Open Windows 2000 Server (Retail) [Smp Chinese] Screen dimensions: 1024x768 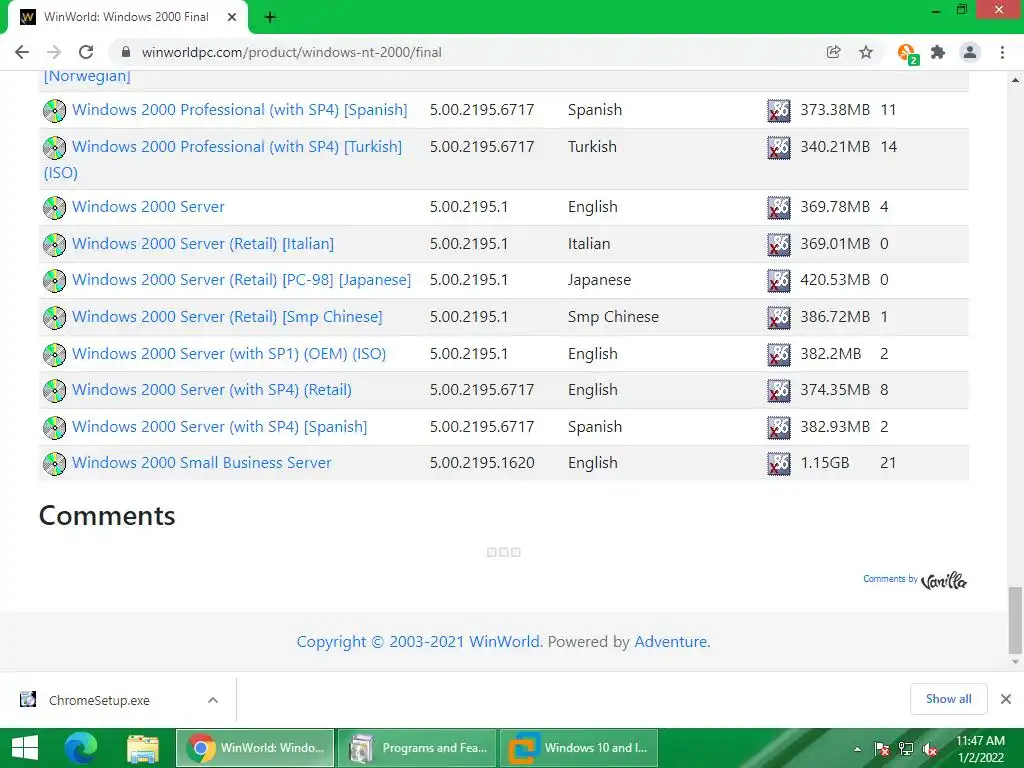[227, 317]
